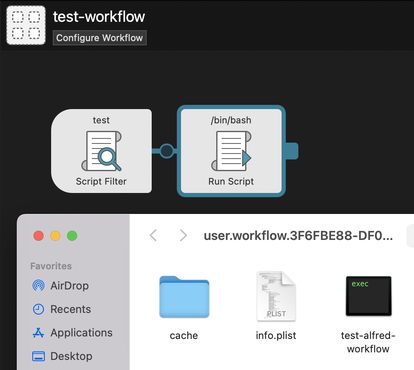Viewport: 414px width, 370px height.
Task: Select the /bin/bash Run Script node
Action: pyautogui.click(x=231, y=151)
